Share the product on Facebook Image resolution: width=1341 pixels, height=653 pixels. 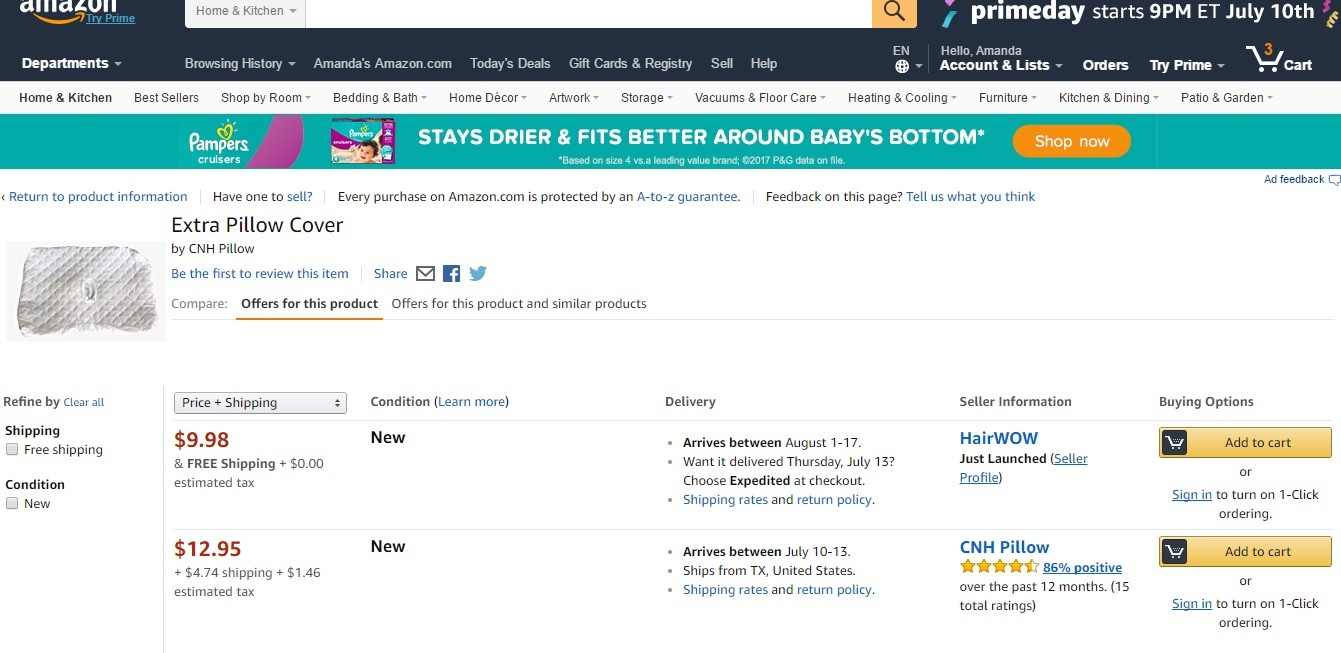click(452, 274)
